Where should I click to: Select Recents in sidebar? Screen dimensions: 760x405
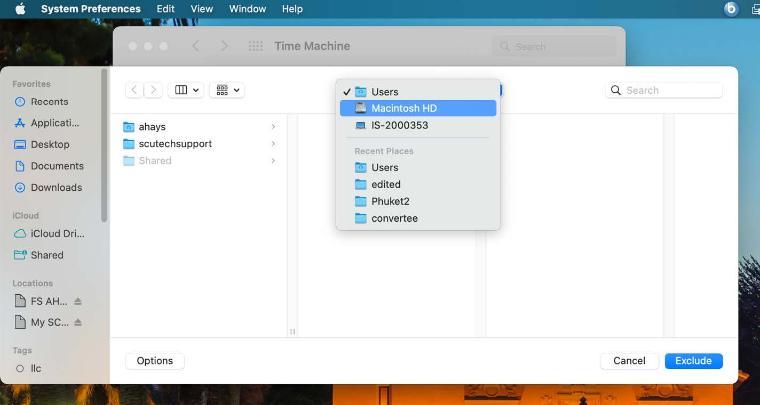48,102
